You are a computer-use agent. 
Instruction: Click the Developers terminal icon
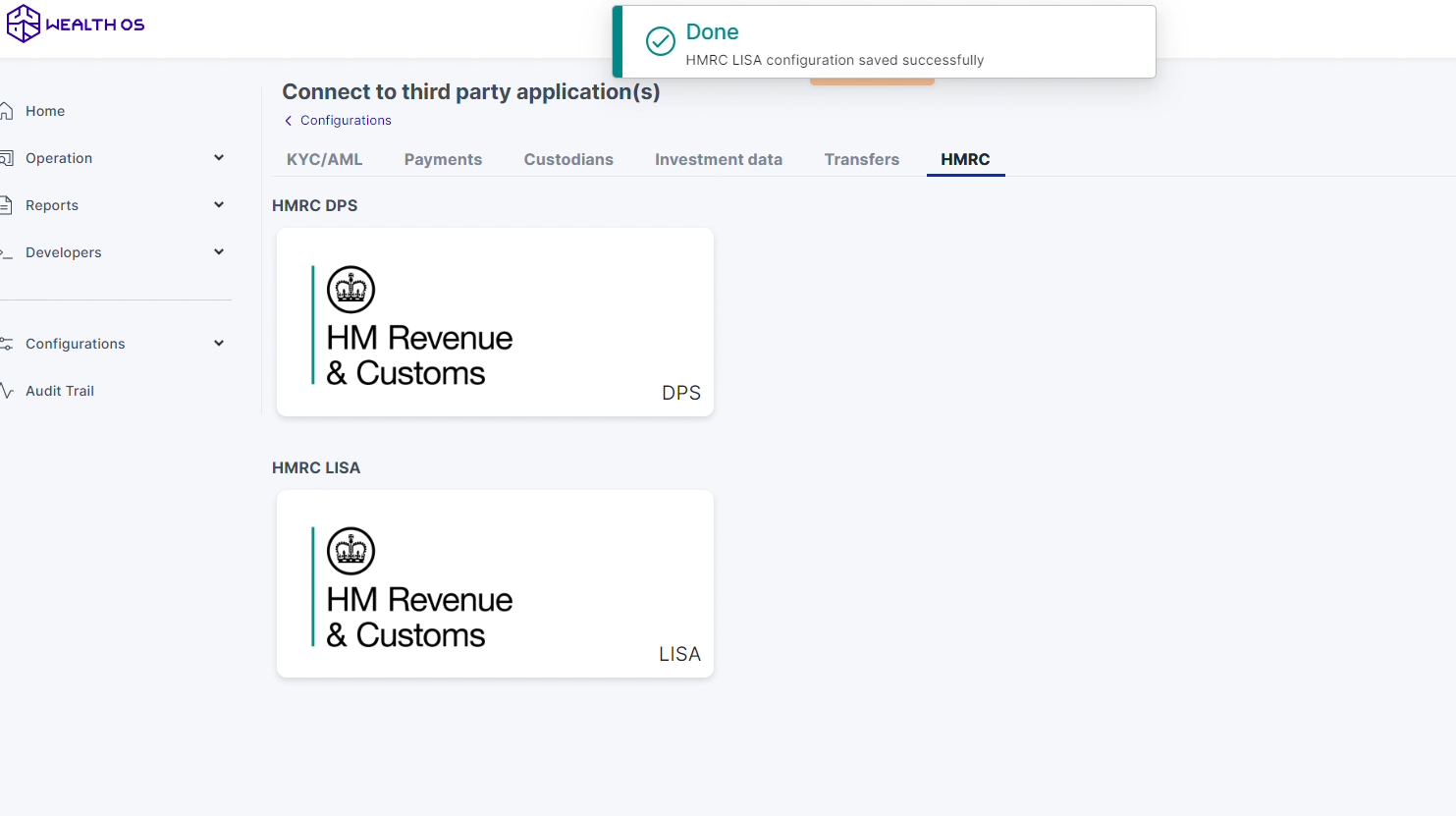coord(6,252)
